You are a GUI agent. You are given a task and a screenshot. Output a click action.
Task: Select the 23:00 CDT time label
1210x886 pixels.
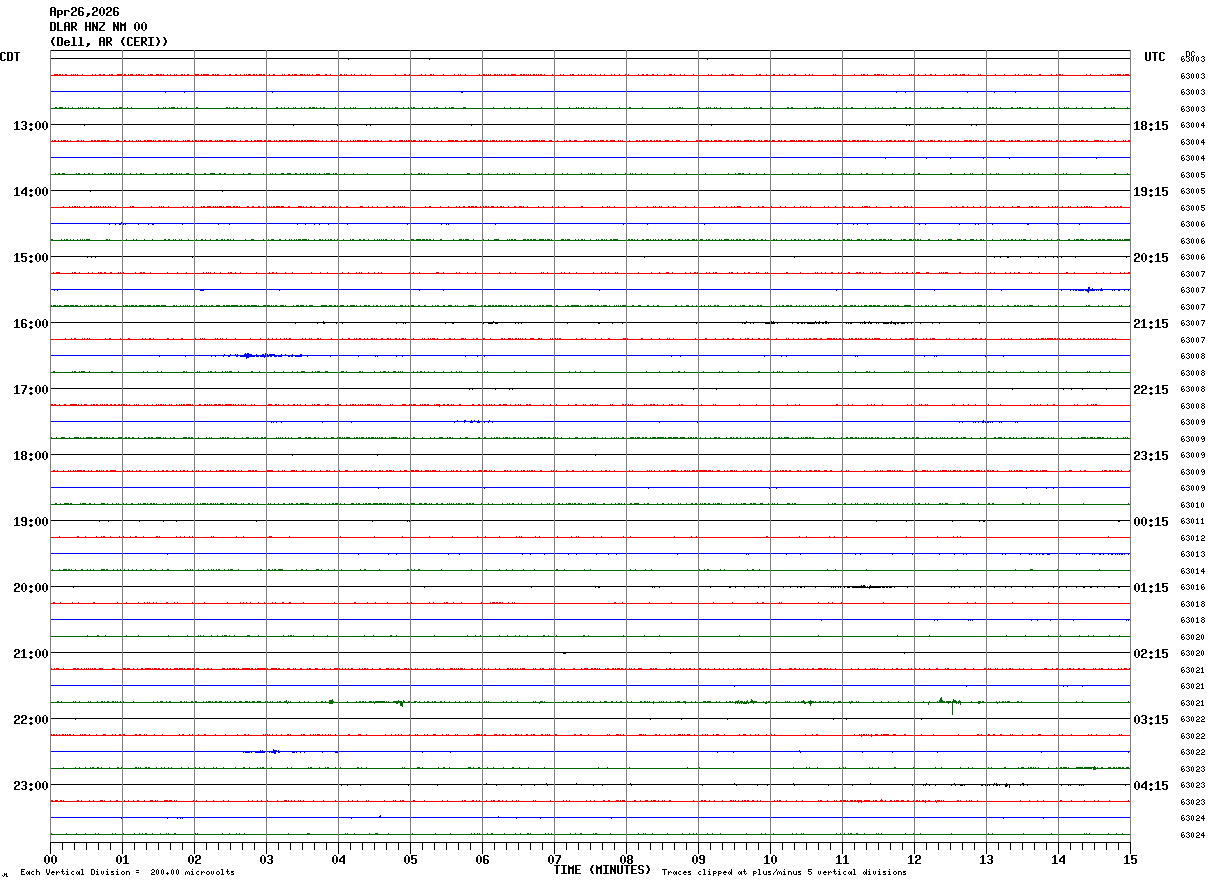point(30,786)
